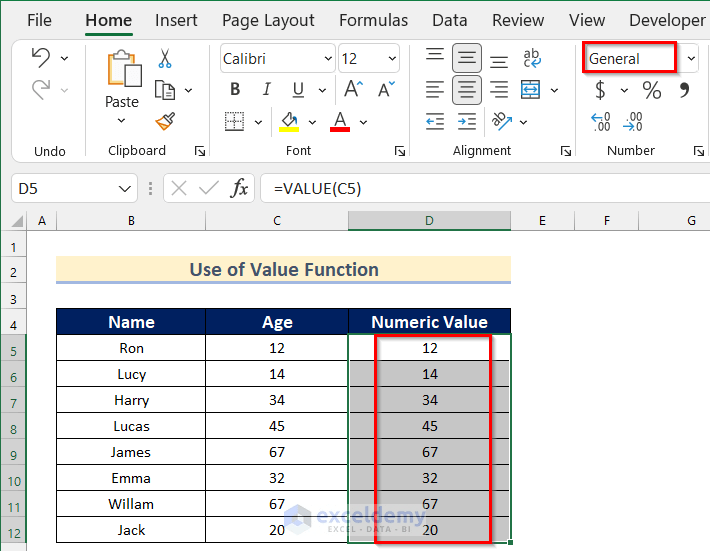Apply Comma Style format
710x551 pixels.
(685, 90)
